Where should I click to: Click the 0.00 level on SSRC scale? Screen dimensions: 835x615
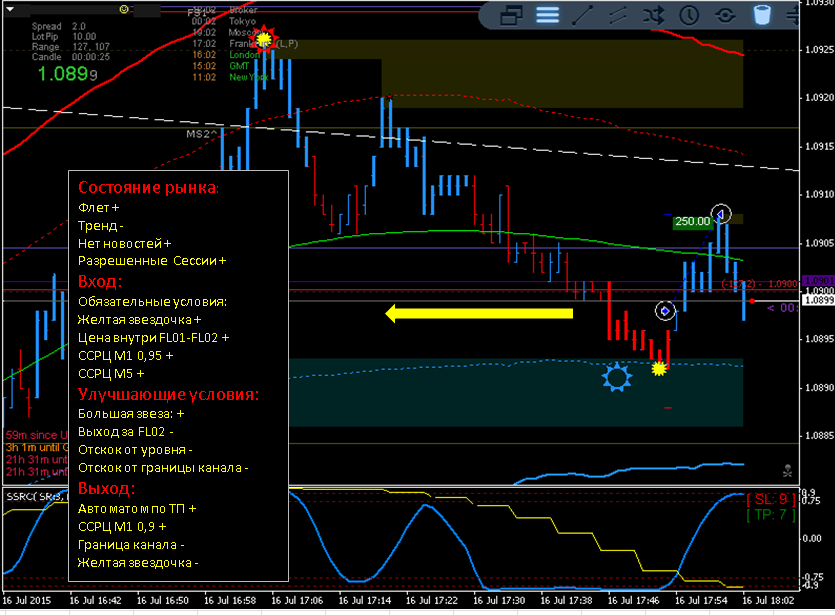[811, 538]
